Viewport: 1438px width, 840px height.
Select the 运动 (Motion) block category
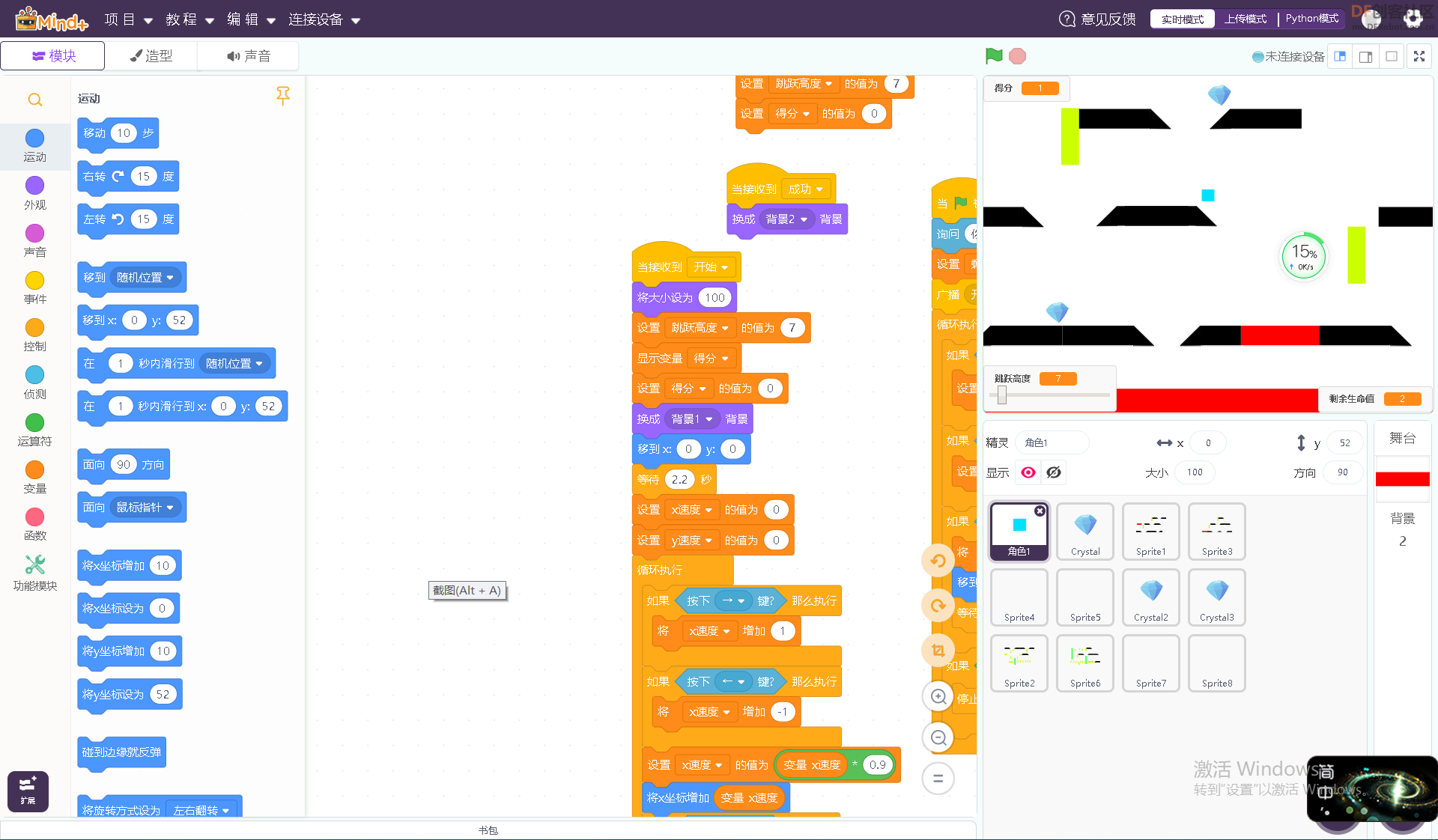pos(35,146)
